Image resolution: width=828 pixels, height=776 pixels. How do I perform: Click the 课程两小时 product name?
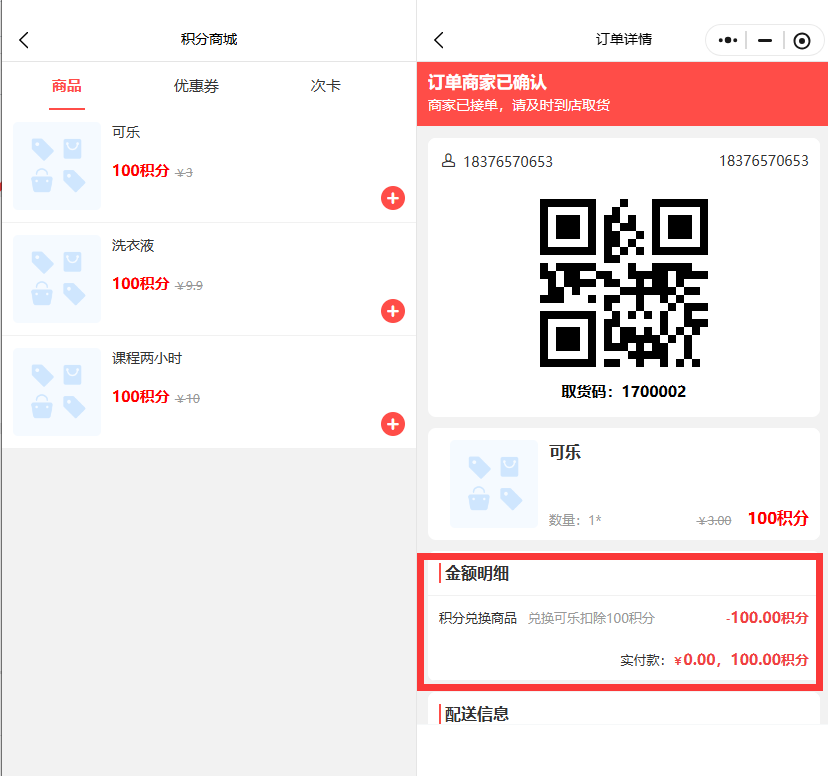[x=147, y=358]
